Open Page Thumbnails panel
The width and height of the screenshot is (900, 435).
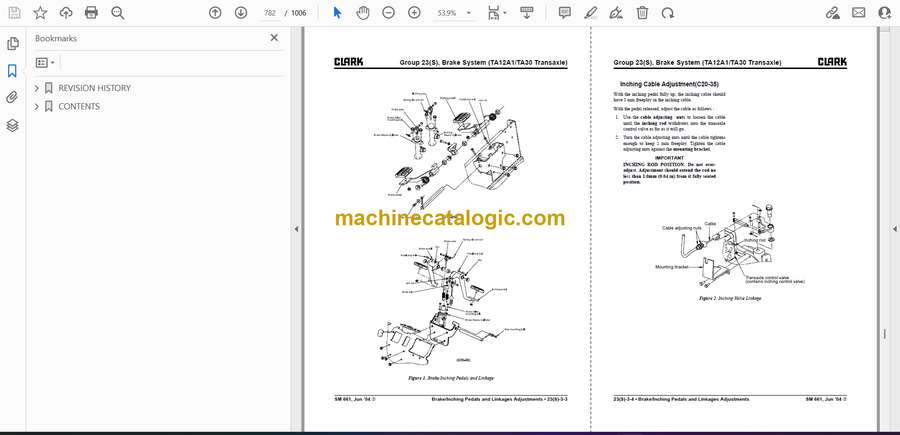13,44
